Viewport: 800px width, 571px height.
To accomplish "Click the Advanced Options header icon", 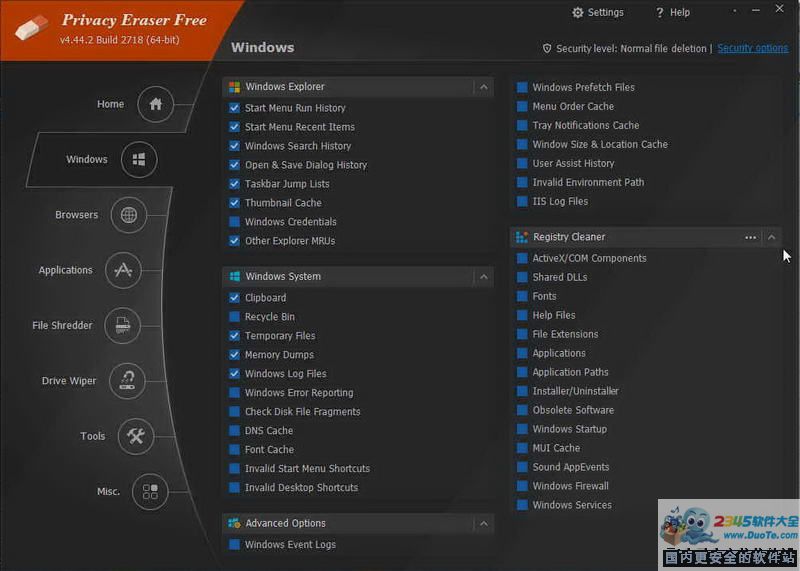I will tap(235, 523).
